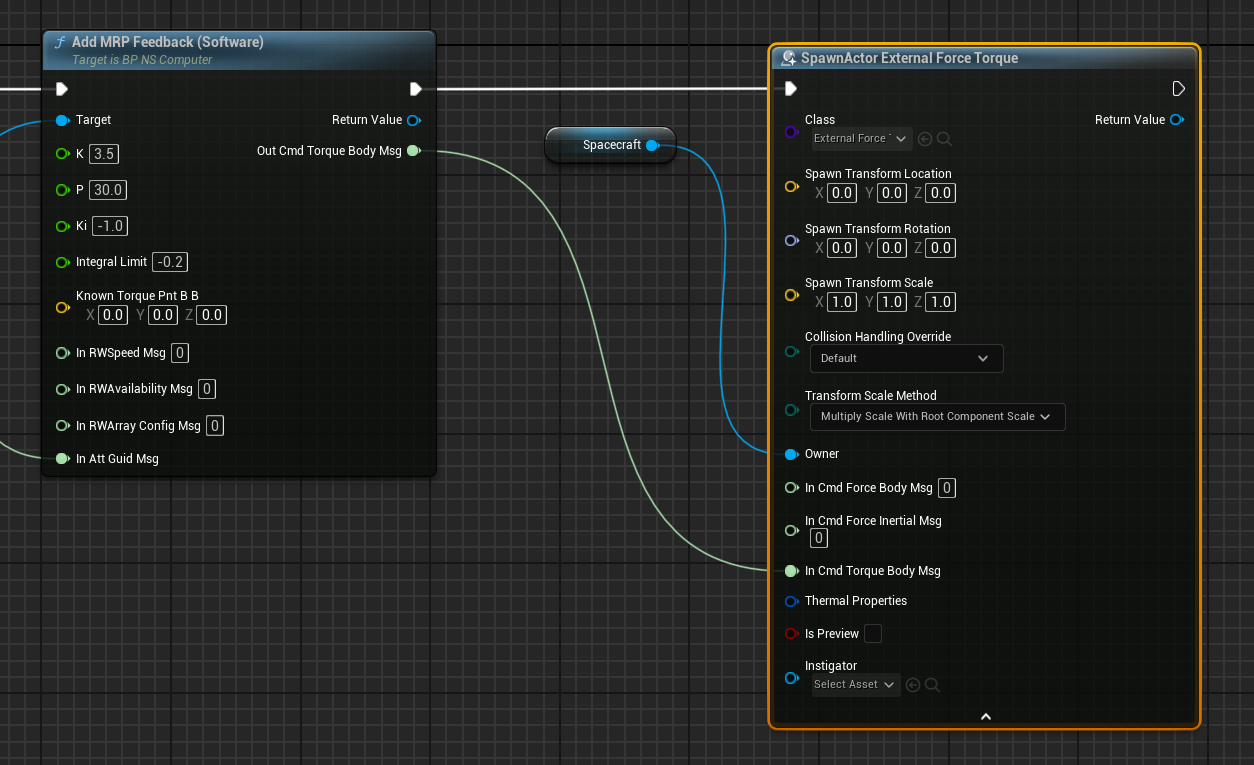Screen dimensions: 1254x765
Task: Select the Spacecraft variable node
Action: [x=610, y=145]
